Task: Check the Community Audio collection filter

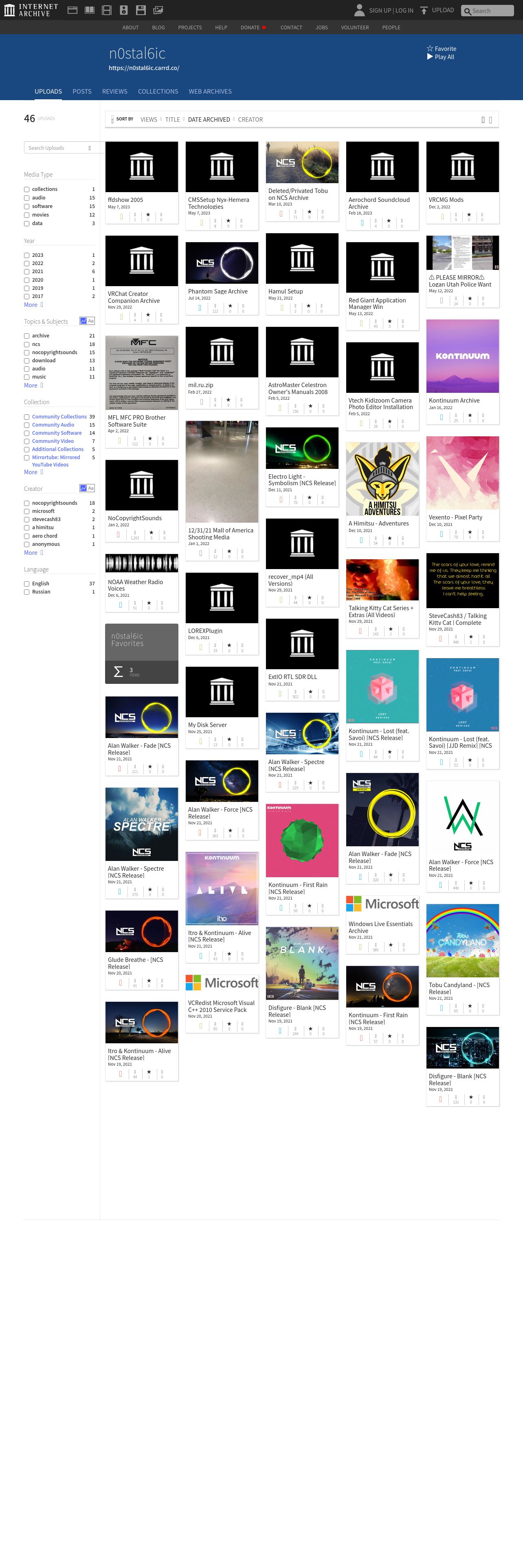Action: (27, 425)
